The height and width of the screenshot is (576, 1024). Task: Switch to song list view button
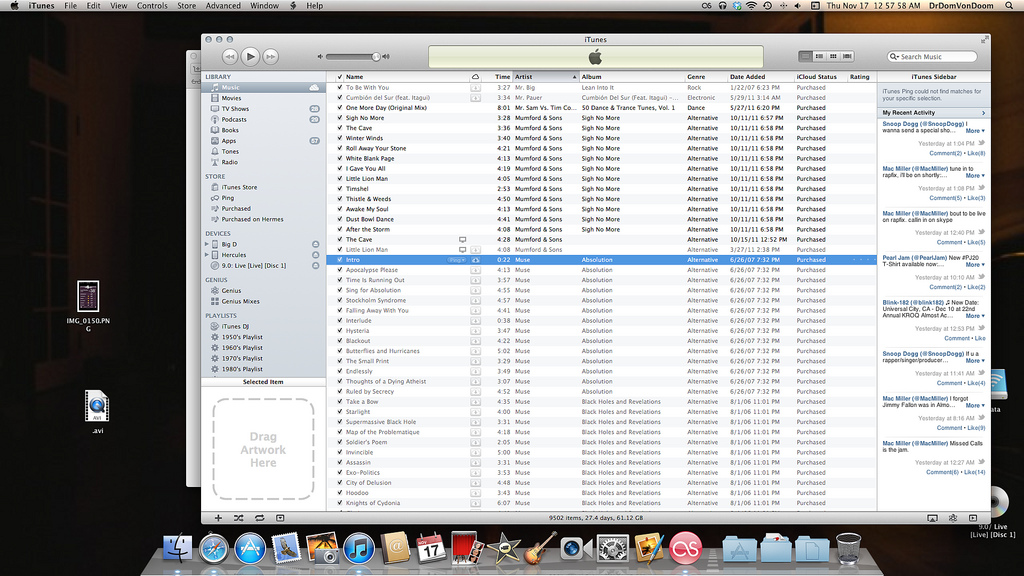click(805, 57)
